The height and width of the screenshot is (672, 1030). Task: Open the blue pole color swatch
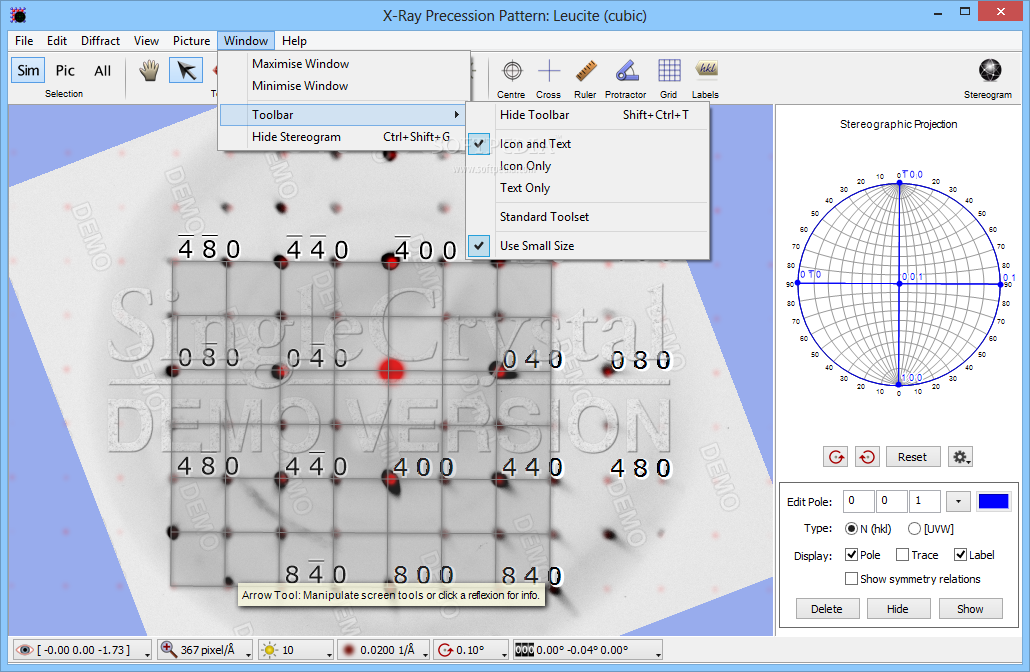(x=993, y=501)
